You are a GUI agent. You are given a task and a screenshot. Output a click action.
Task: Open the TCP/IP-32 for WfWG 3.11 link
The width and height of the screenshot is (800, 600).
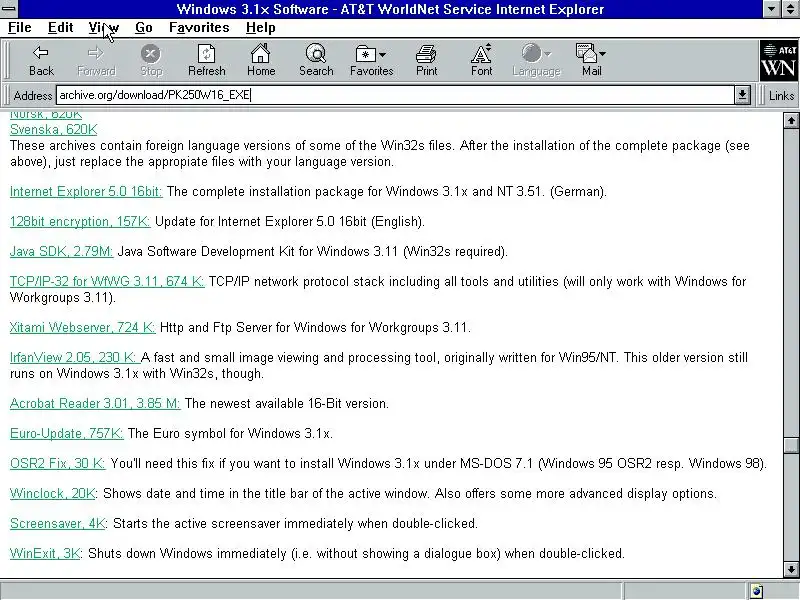pyautogui.click(x=107, y=282)
